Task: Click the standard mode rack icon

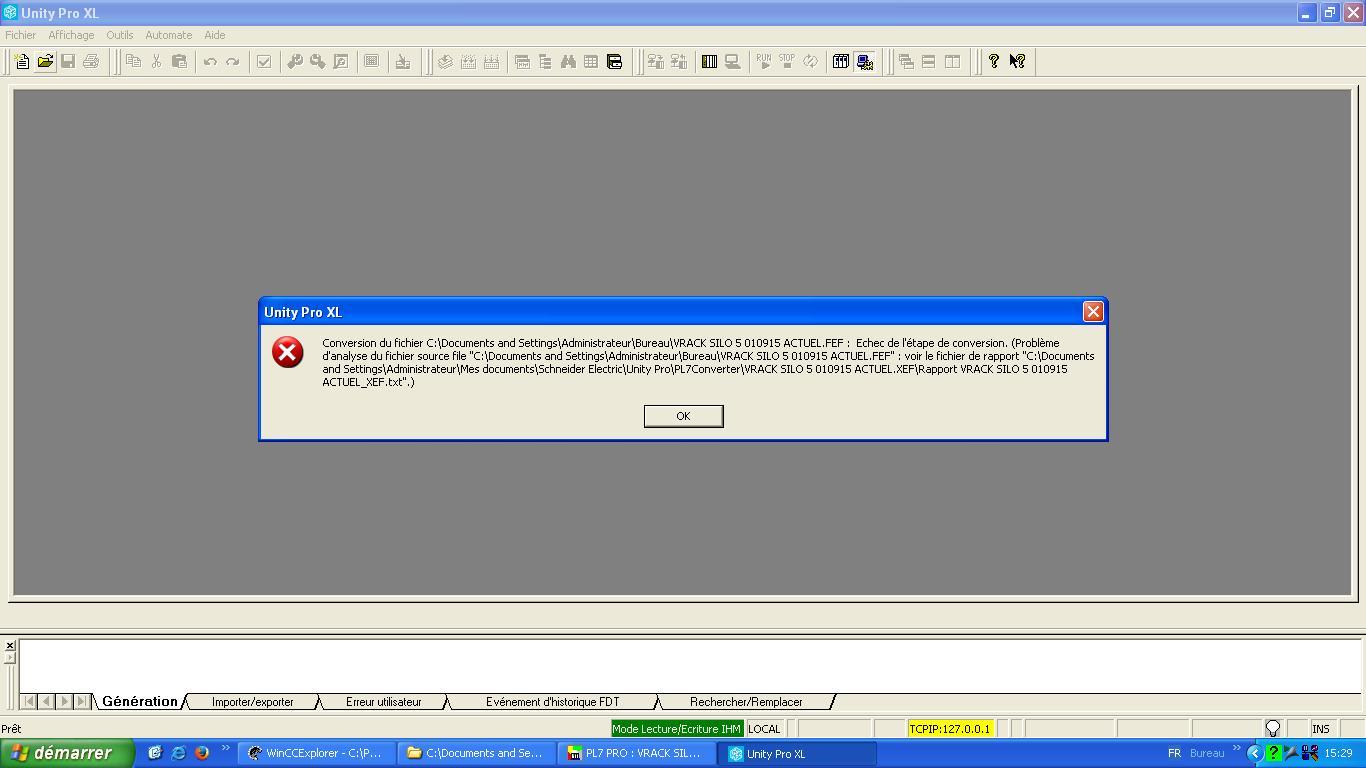Action: click(x=840, y=62)
